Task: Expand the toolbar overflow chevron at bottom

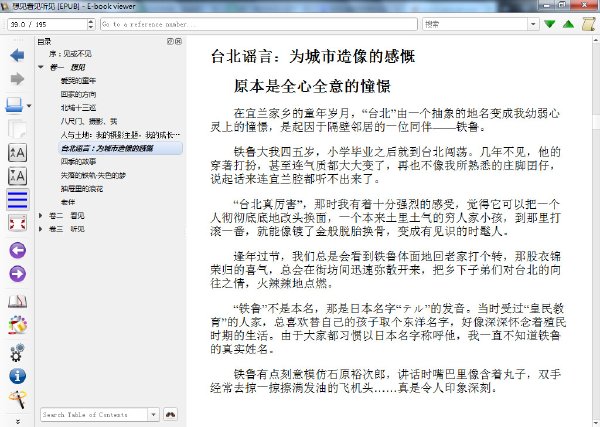Action: pyautogui.click(x=18, y=421)
